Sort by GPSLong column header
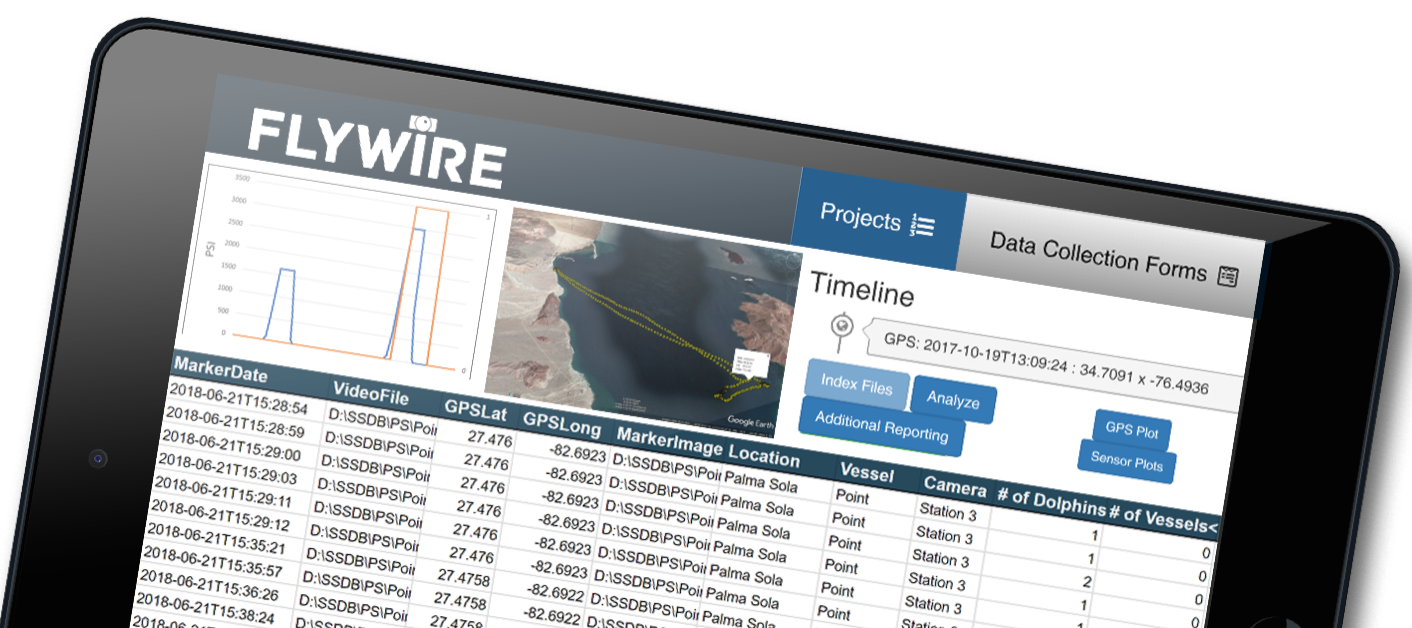The image size is (1412, 628). click(x=562, y=424)
